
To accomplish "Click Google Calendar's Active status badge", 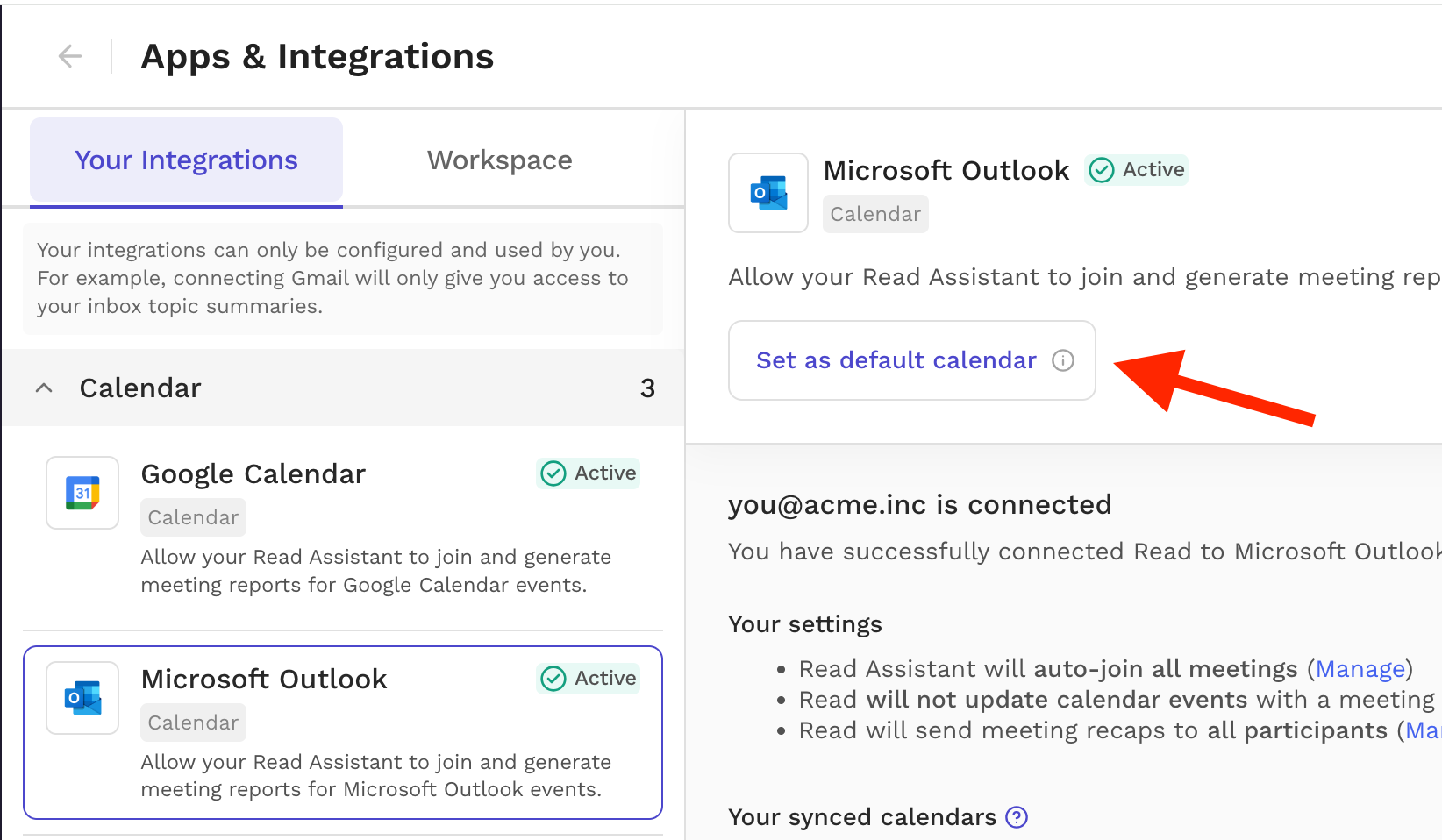I will pyautogui.click(x=588, y=473).
